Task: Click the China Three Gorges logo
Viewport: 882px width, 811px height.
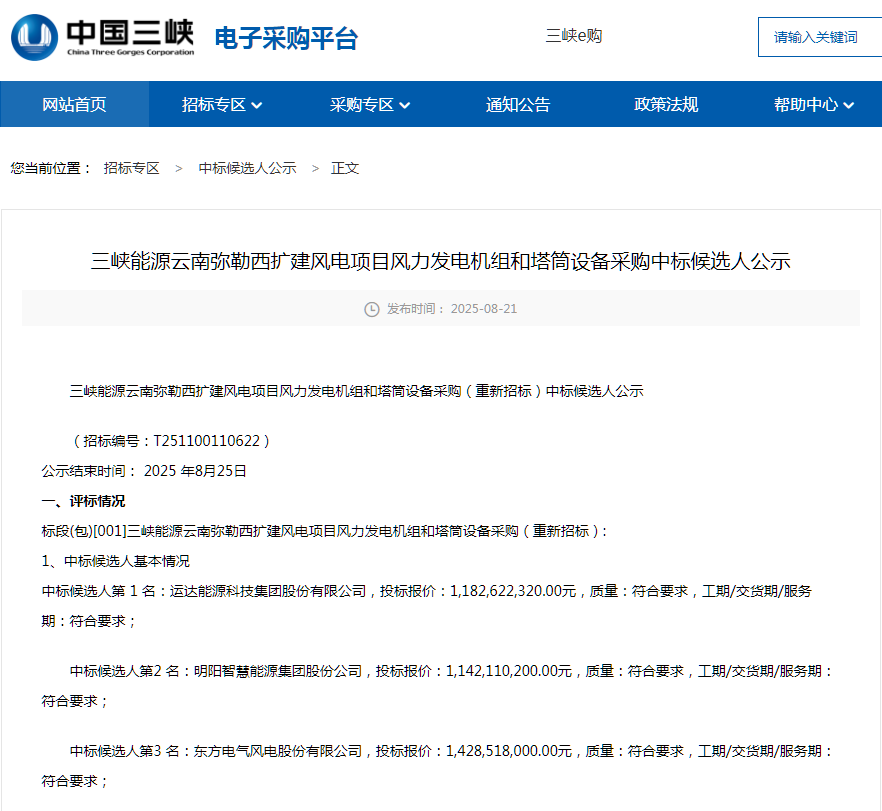Action: 102,38
